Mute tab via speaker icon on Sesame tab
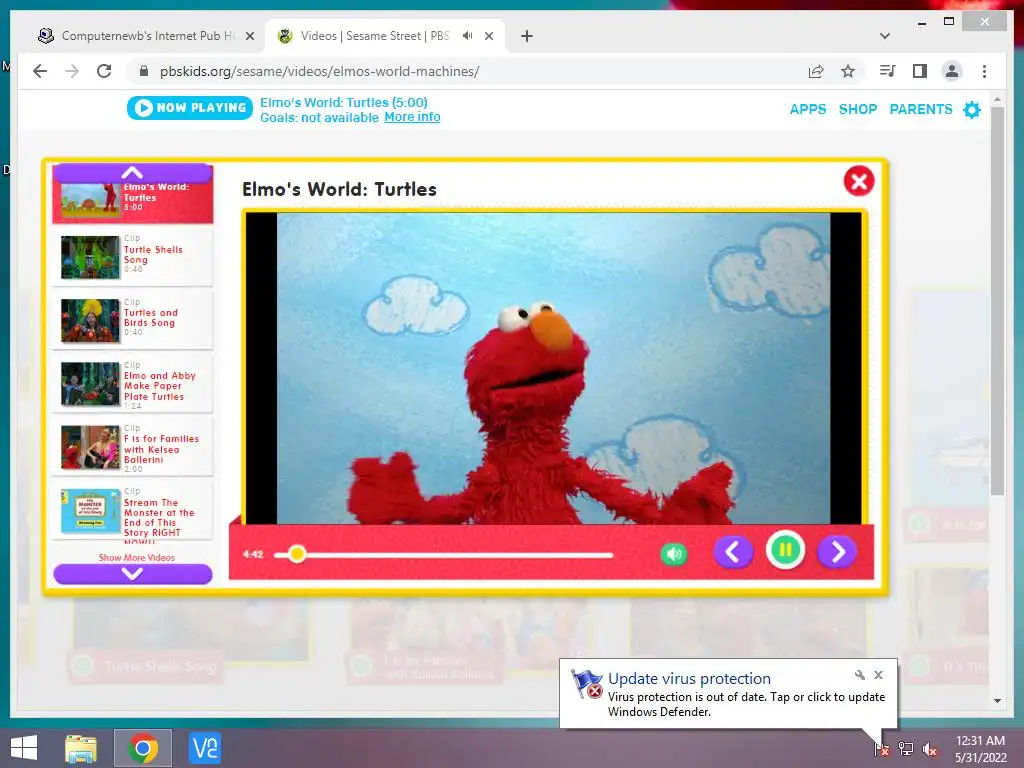The height and width of the screenshot is (768, 1024). [x=468, y=36]
